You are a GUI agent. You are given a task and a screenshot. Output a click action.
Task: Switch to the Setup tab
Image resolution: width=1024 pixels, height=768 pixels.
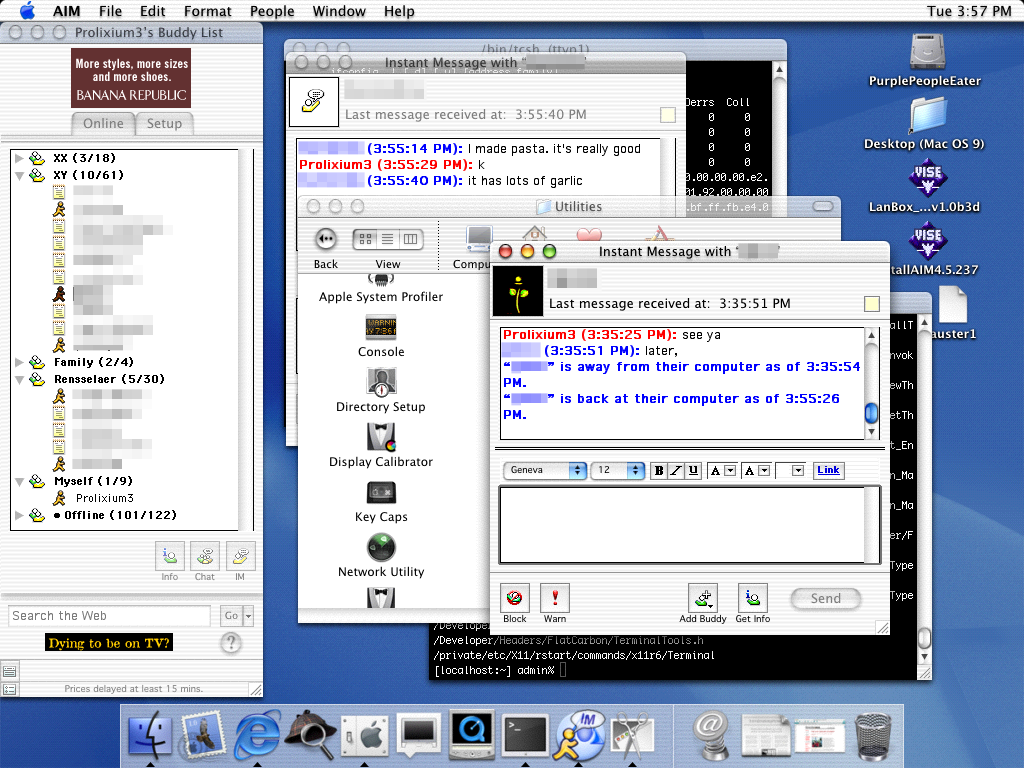(164, 123)
